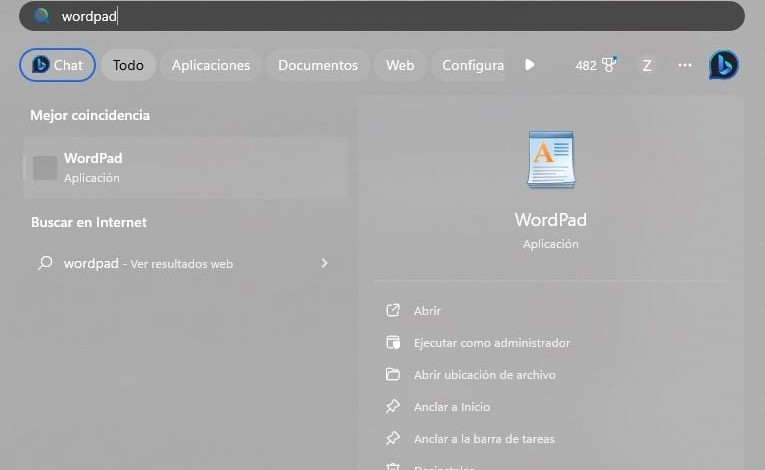Click the "Buscar en Internet" heading
765x470 pixels.
89,222
